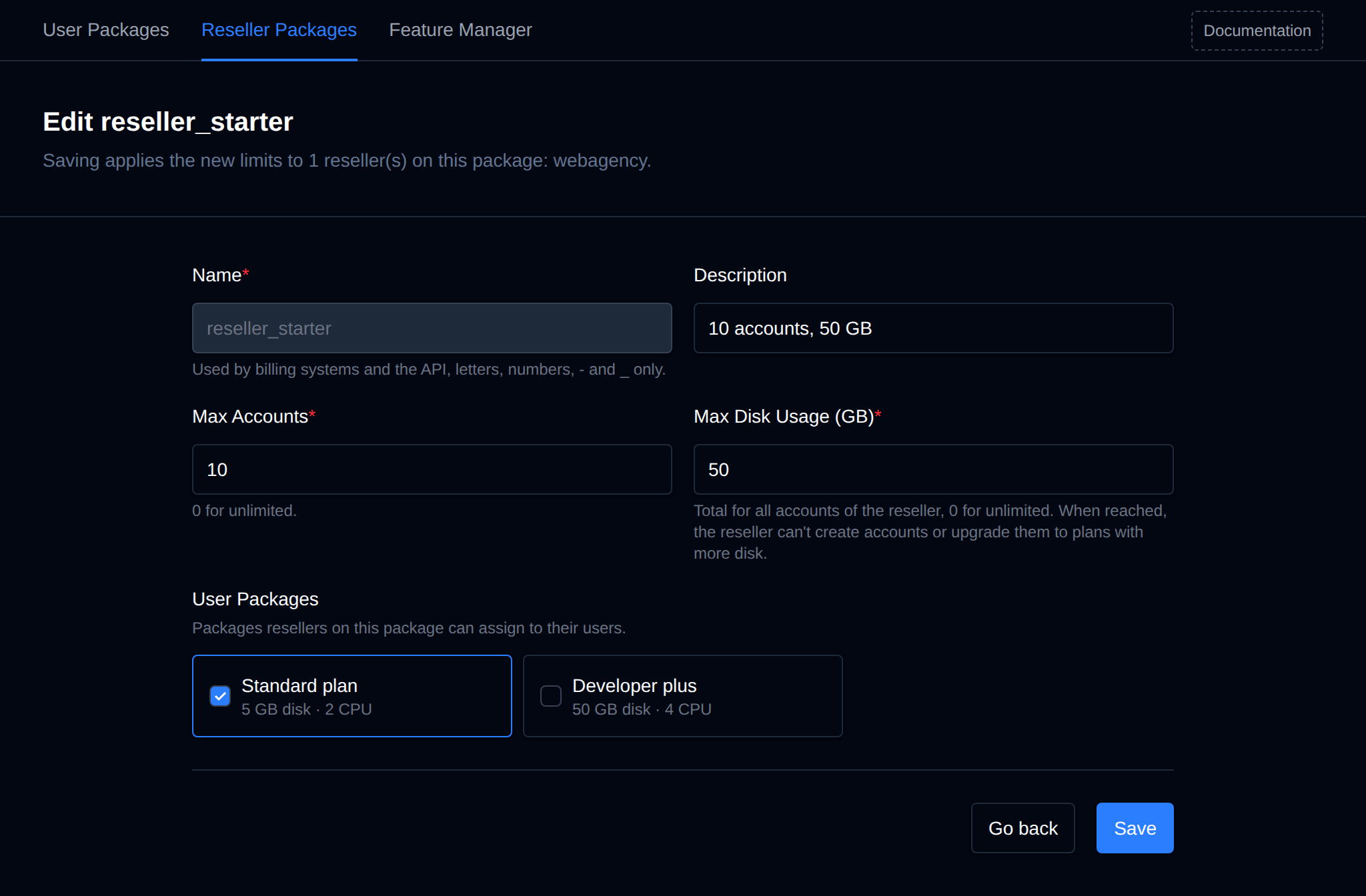Enable the Developer plus checkbox

[551, 696]
